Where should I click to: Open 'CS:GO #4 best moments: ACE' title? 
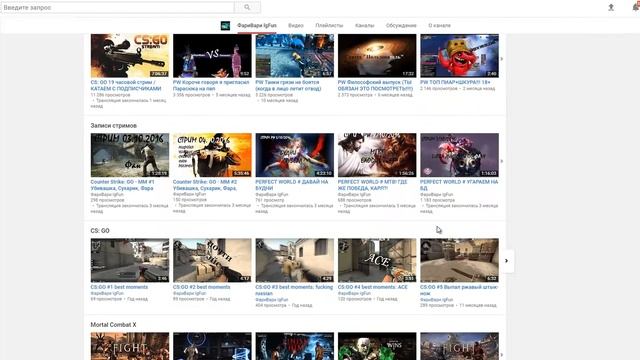point(373,287)
